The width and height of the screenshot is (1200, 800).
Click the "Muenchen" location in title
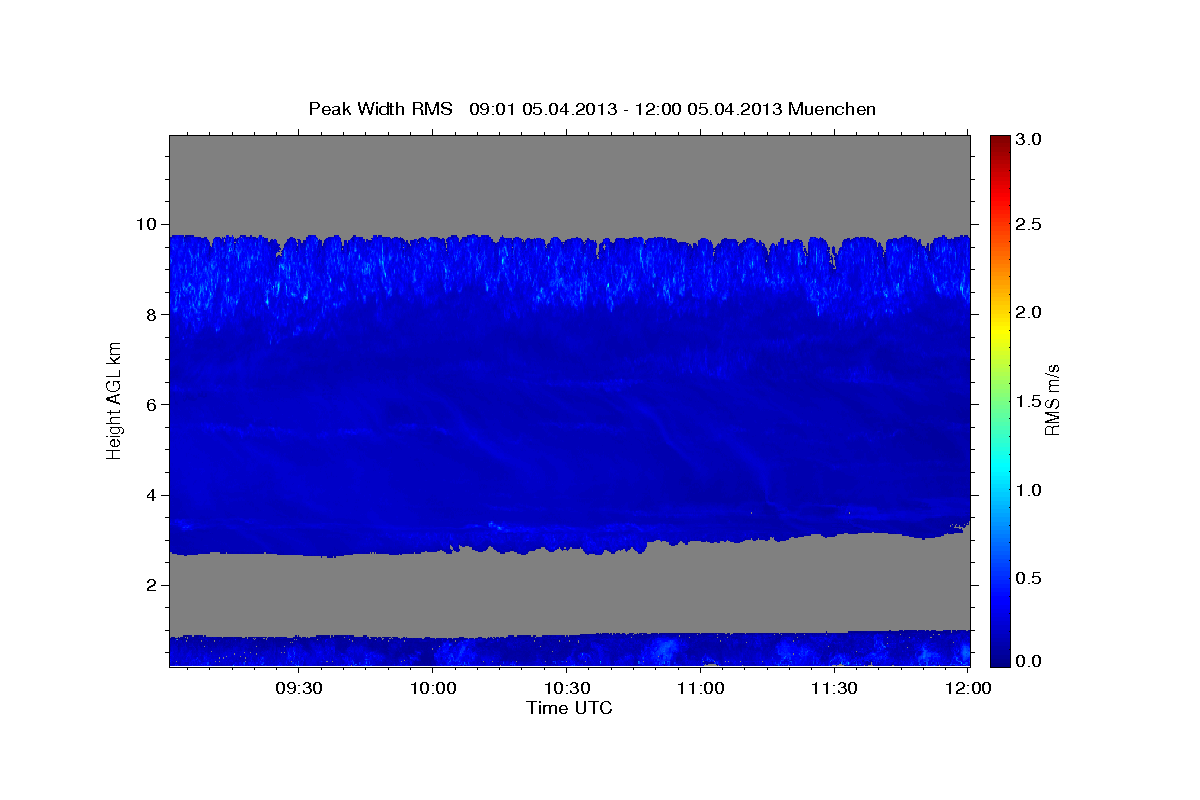tap(832, 109)
